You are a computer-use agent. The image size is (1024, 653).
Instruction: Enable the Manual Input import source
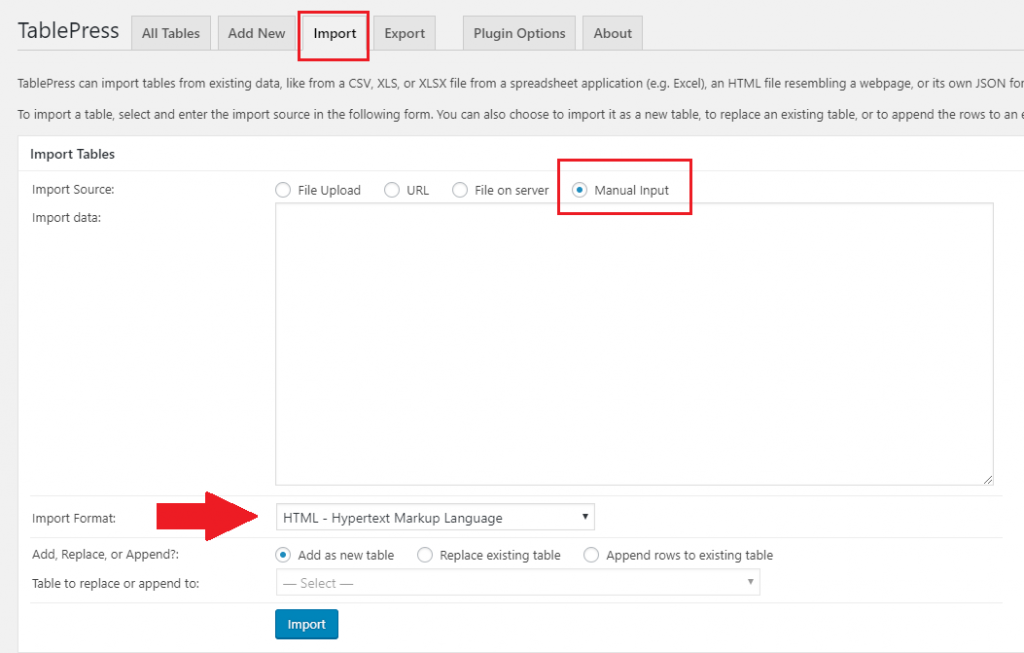pyautogui.click(x=579, y=189)
